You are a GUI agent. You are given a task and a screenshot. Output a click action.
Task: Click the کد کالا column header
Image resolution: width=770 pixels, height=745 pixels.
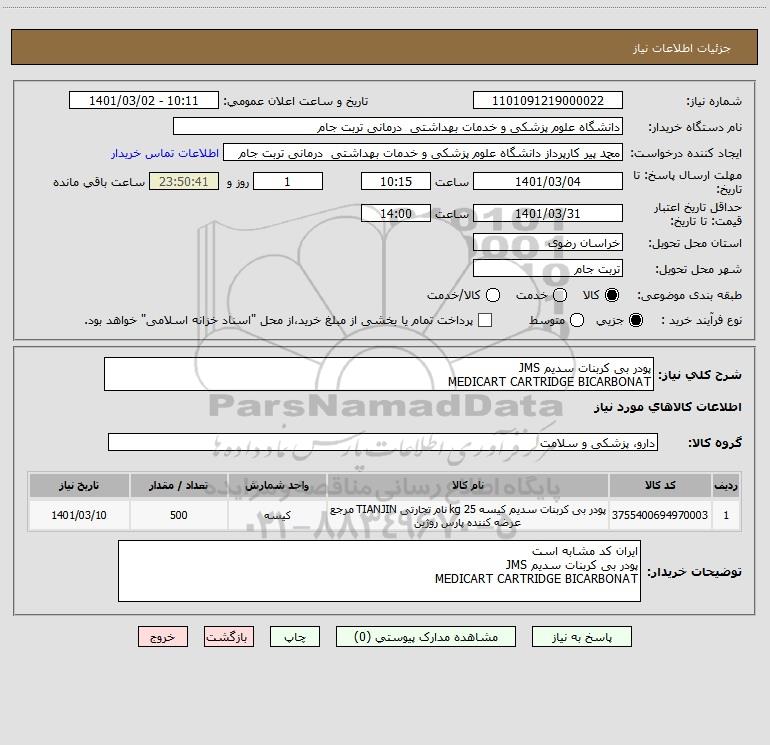[x=660, y=485]
